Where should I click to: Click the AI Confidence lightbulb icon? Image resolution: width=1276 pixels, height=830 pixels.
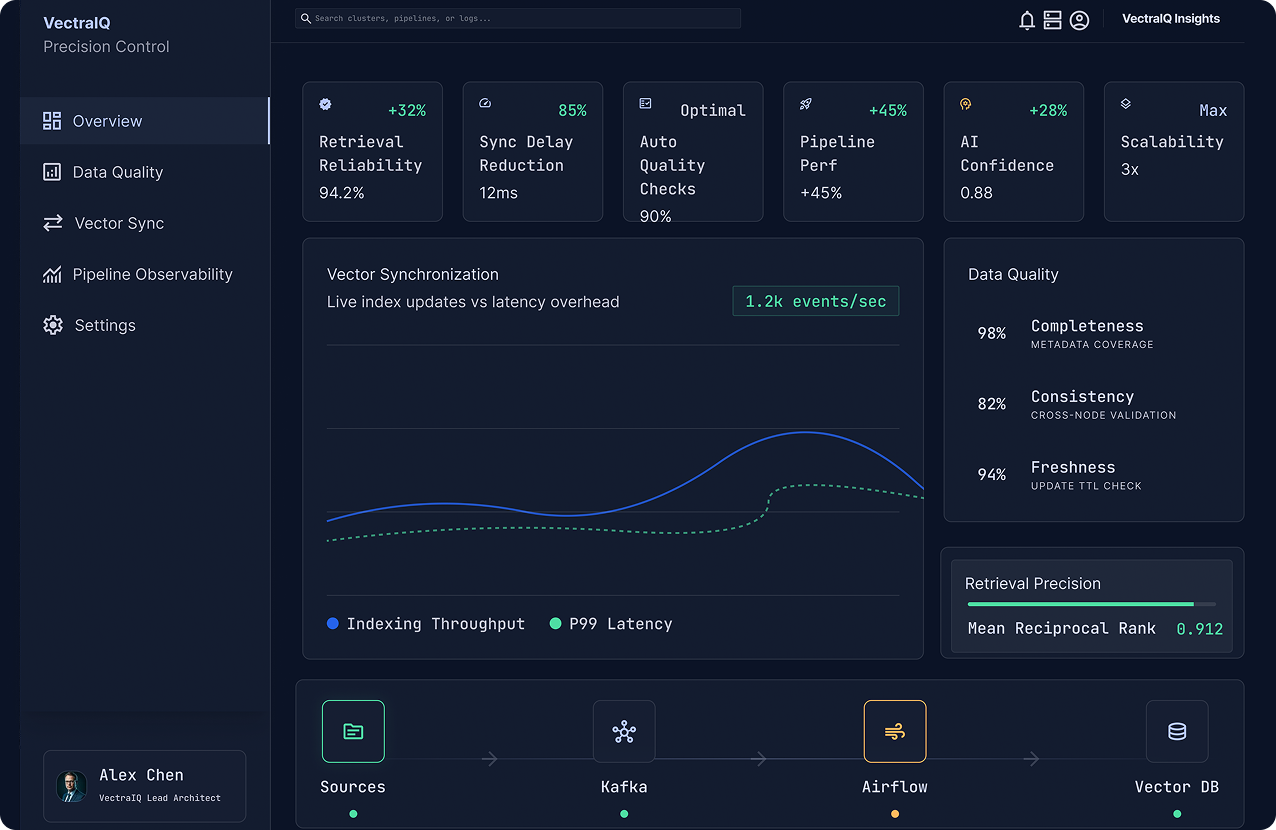(966, 104)
